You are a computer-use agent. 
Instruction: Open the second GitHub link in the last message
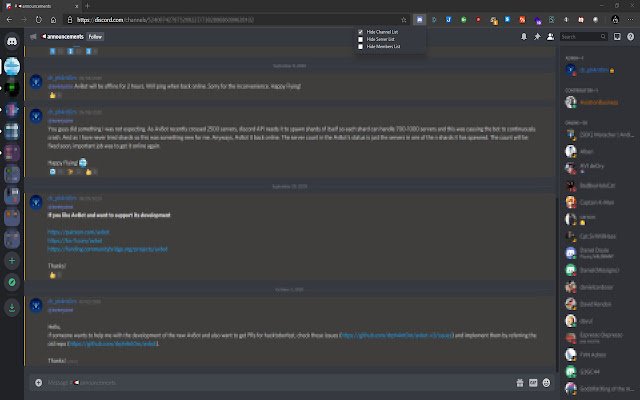click(x=113, y=344)
